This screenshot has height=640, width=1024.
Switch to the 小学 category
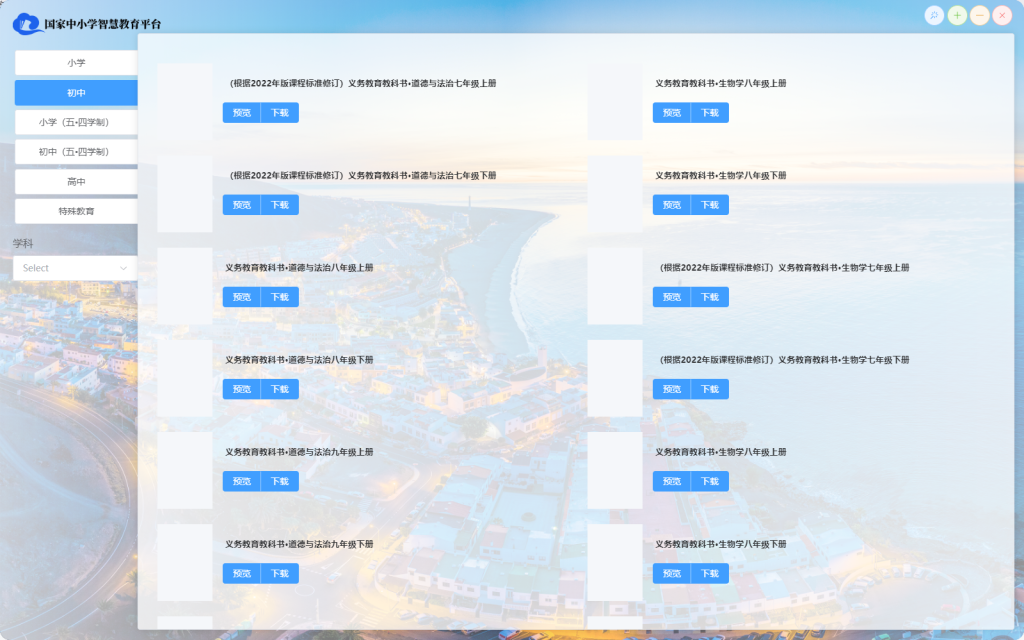[x=76, y=63]
